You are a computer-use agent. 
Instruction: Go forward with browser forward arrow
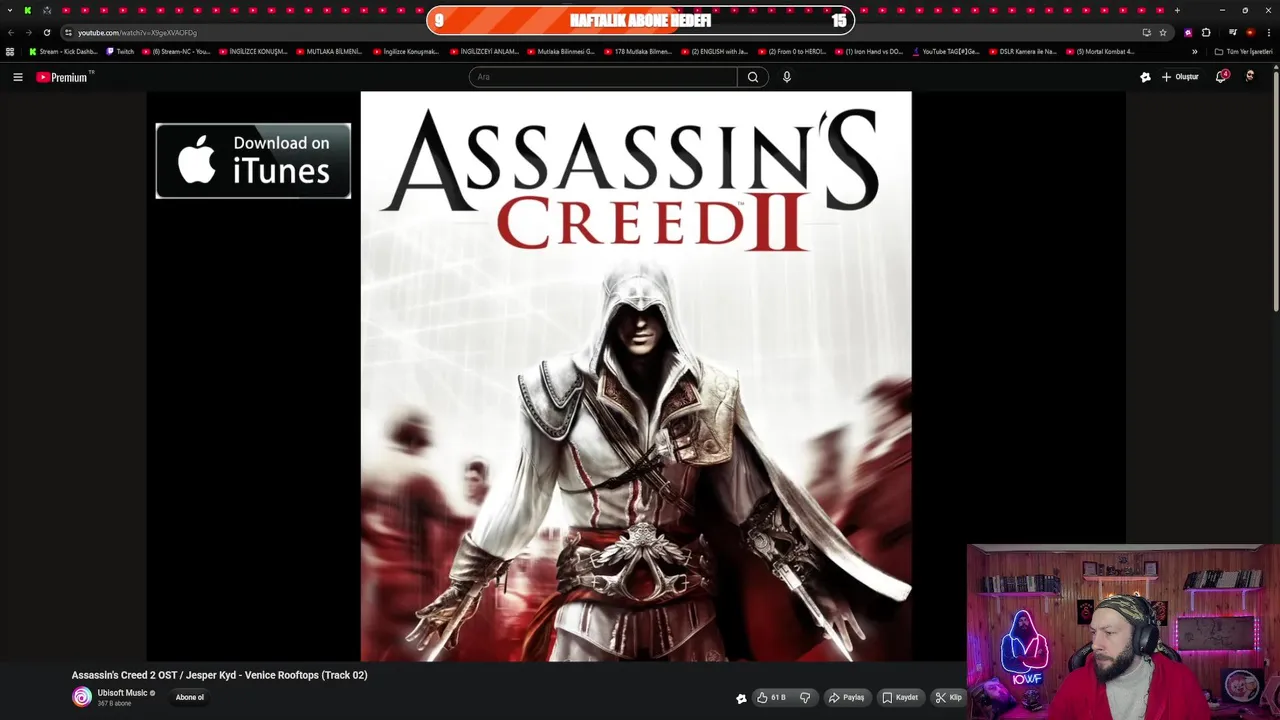pos(28,32)
